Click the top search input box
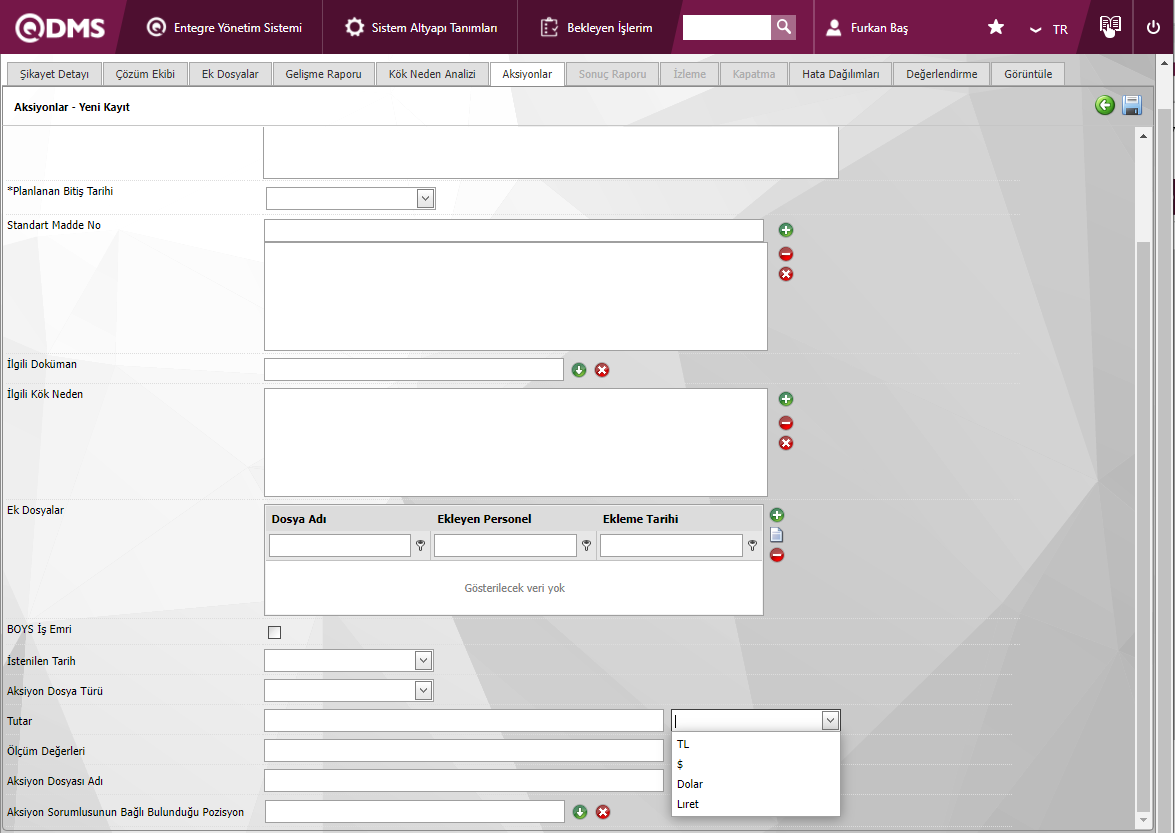Image resolution: width=1175 pixels, height=833 pixels. coord(726,28)
